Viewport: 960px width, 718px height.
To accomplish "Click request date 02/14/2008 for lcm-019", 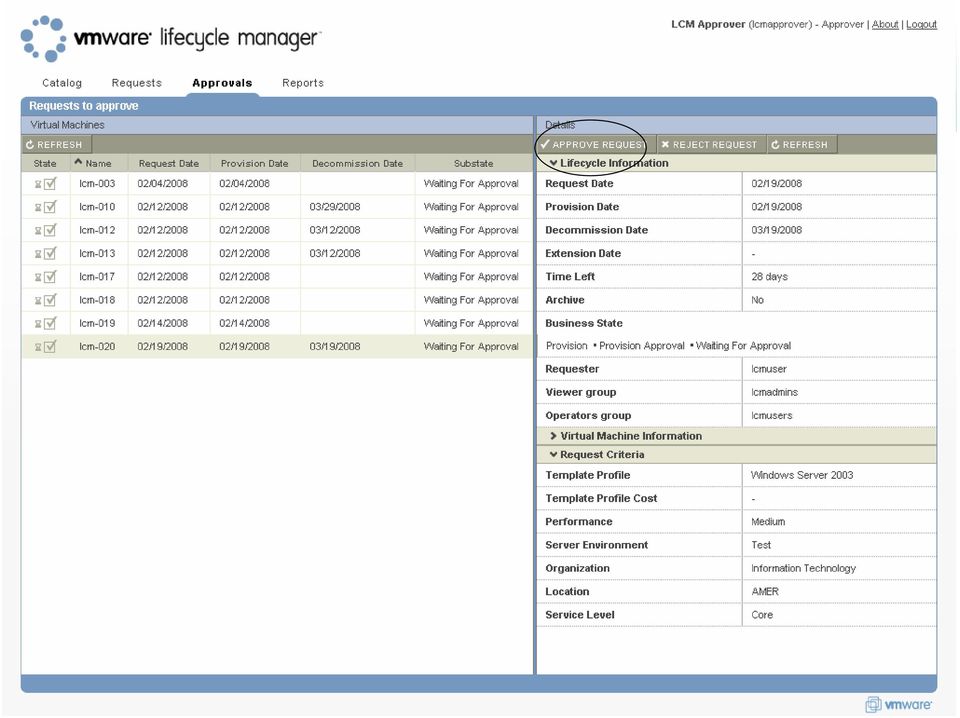I will coord(163,323).
